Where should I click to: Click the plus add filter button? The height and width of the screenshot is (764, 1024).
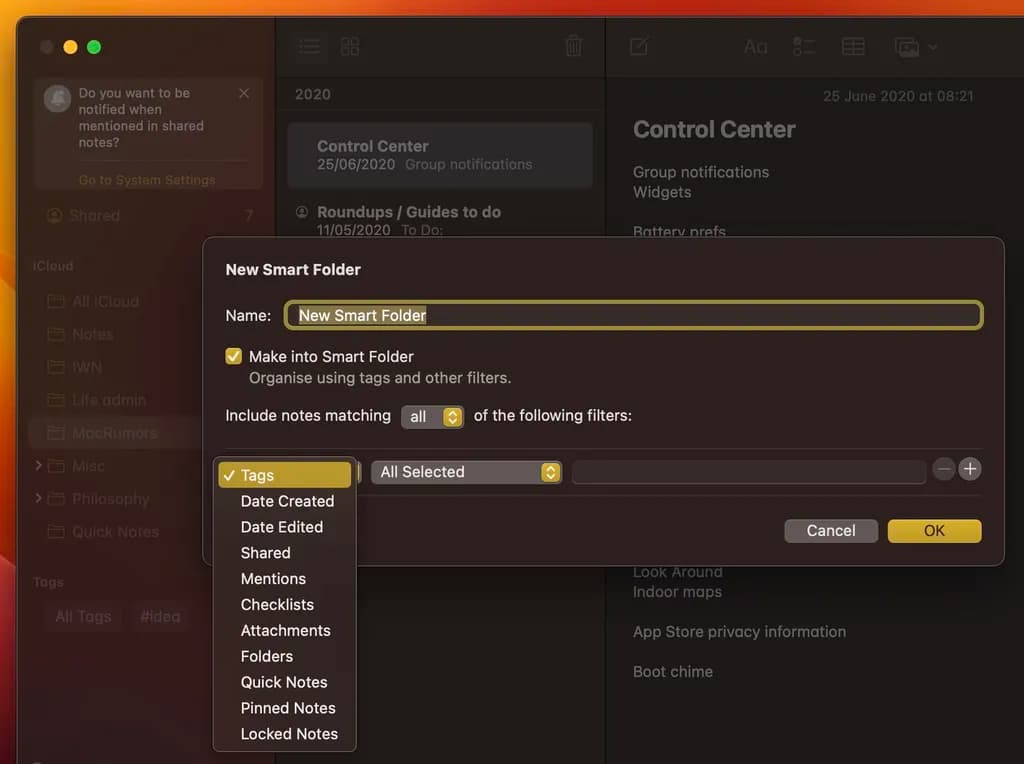969,469
